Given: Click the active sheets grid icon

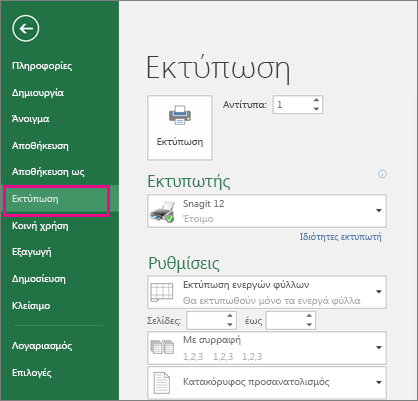Looking at the screenshot, I should 162,292.
